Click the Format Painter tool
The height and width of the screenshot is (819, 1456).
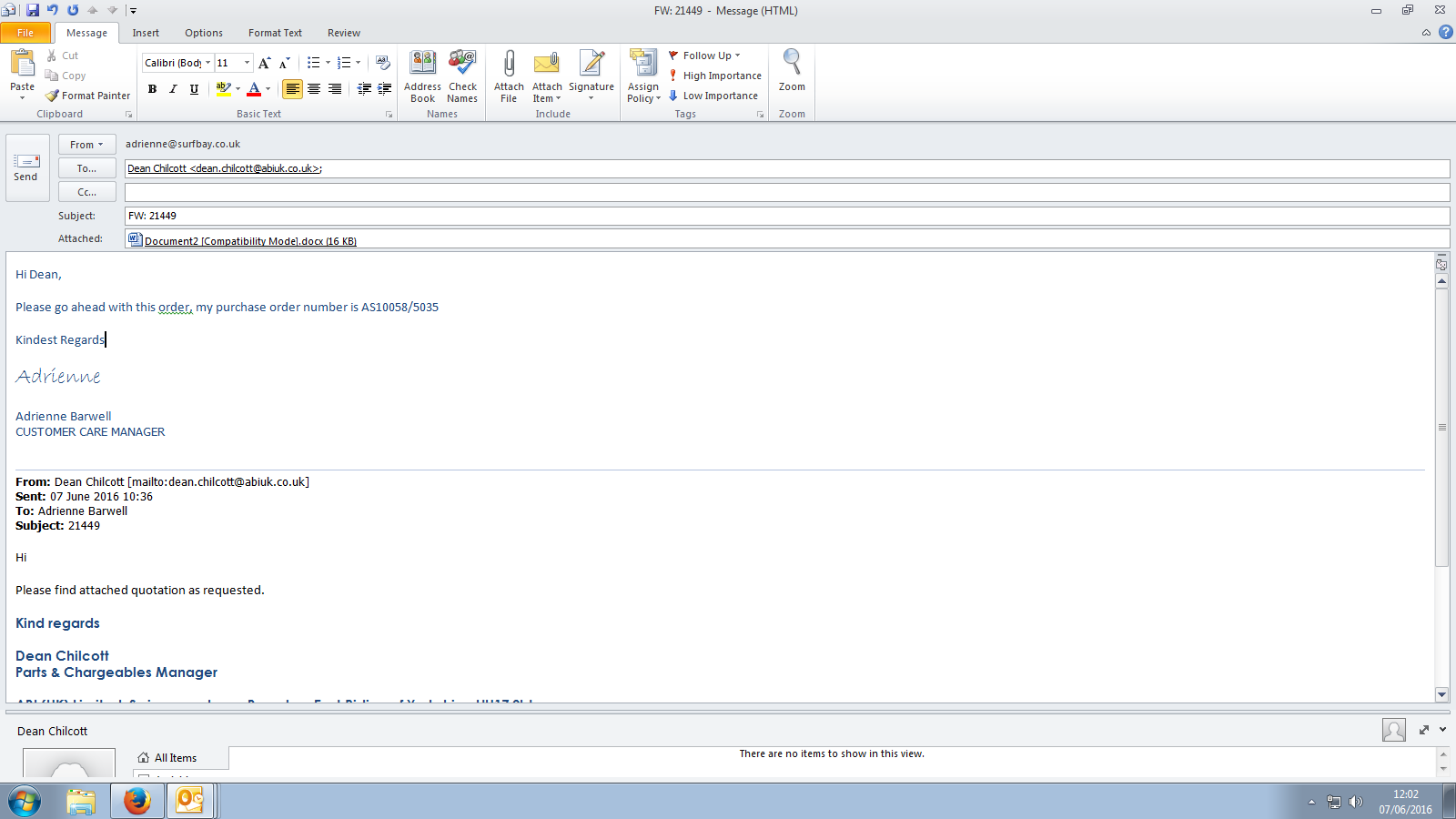88,96
